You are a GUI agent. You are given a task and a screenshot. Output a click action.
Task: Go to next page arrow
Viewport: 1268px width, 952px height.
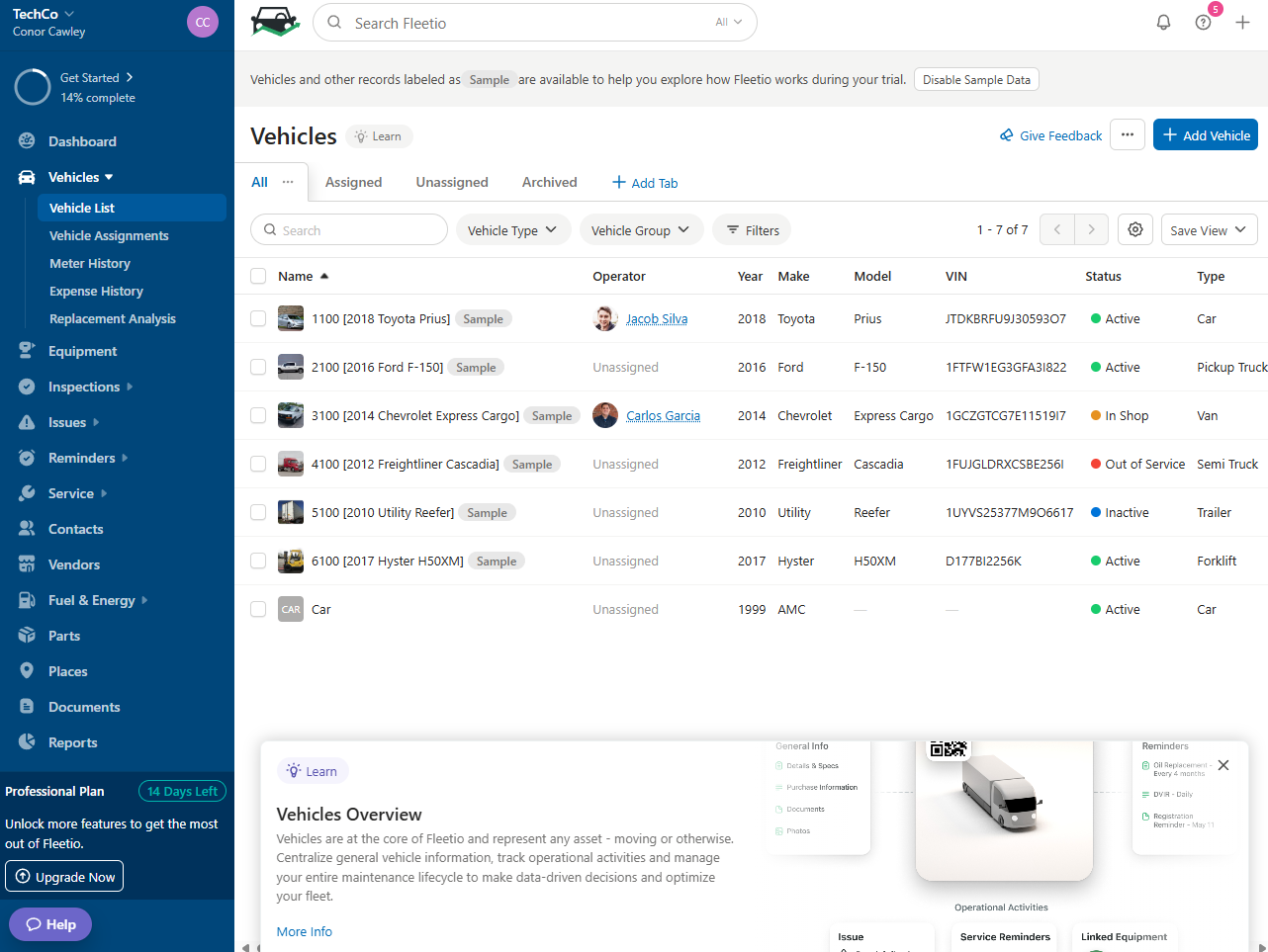tap(1091, 229)
